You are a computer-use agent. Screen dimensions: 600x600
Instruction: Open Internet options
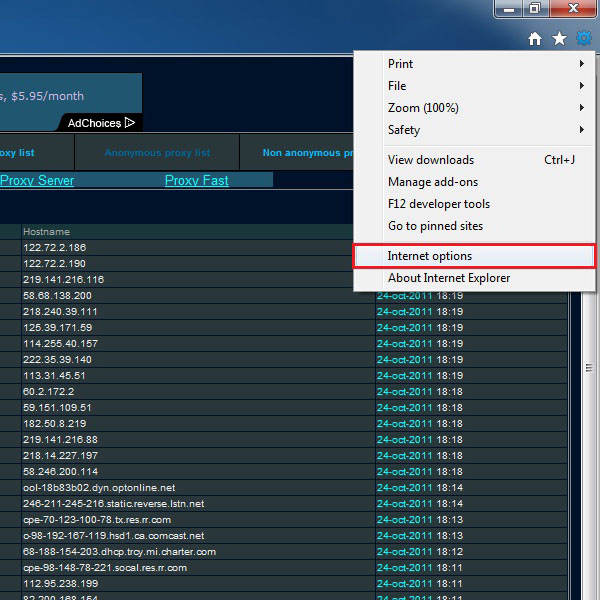click(474, 256)
